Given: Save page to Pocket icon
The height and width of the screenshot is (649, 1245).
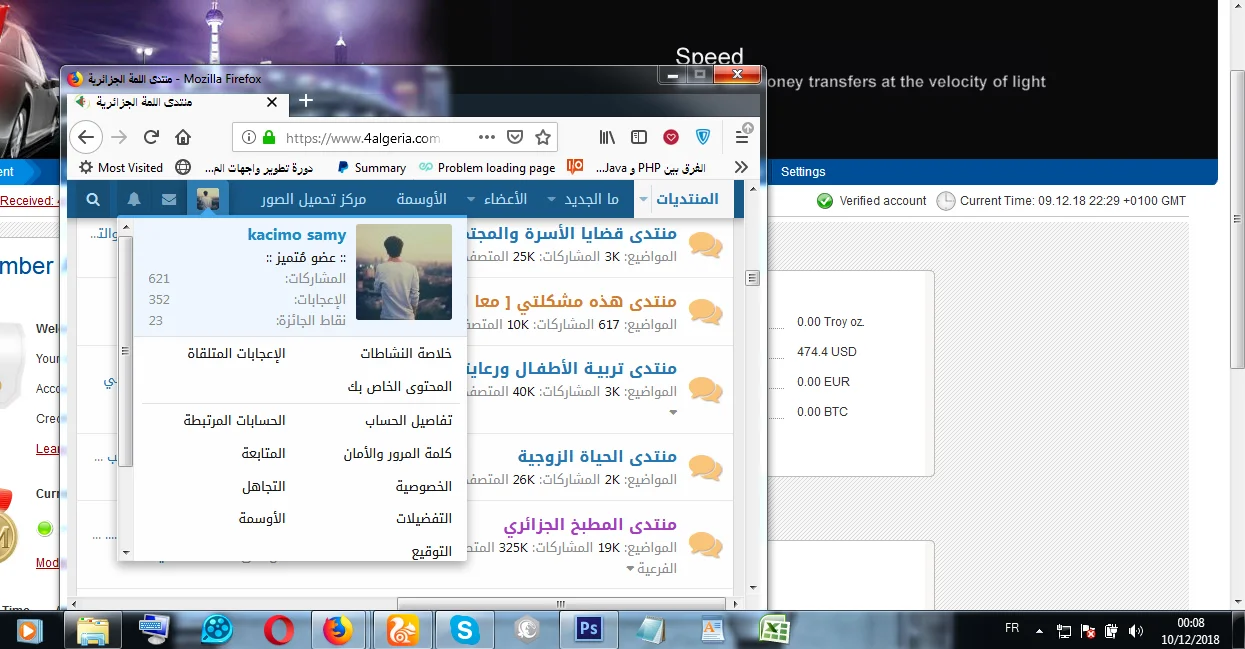Looking at the screenshot, I should point(515,137).
